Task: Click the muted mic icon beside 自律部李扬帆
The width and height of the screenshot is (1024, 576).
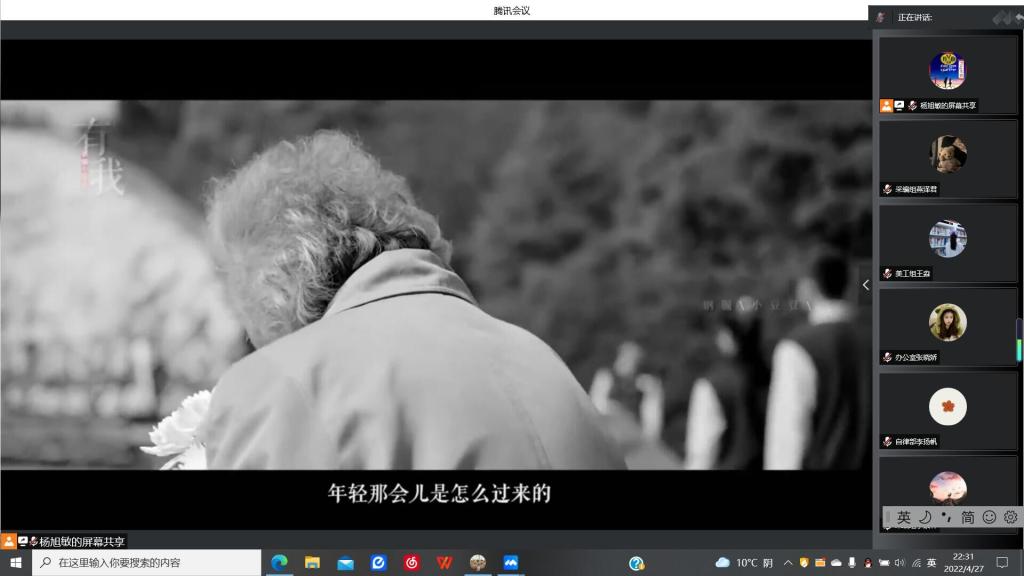Action: click(x=887, y=441)
